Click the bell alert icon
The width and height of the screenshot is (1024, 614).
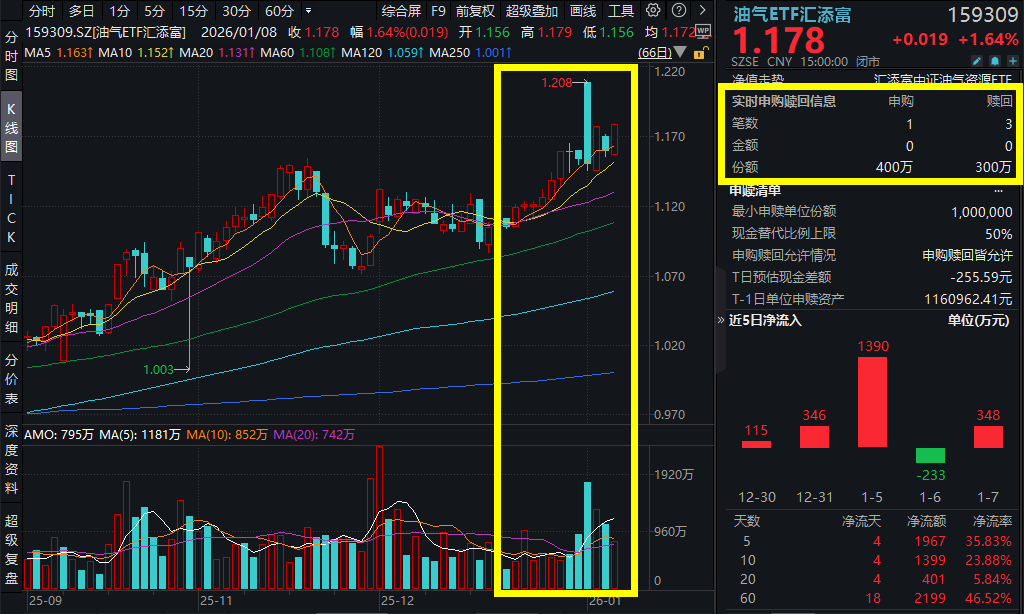995,61
